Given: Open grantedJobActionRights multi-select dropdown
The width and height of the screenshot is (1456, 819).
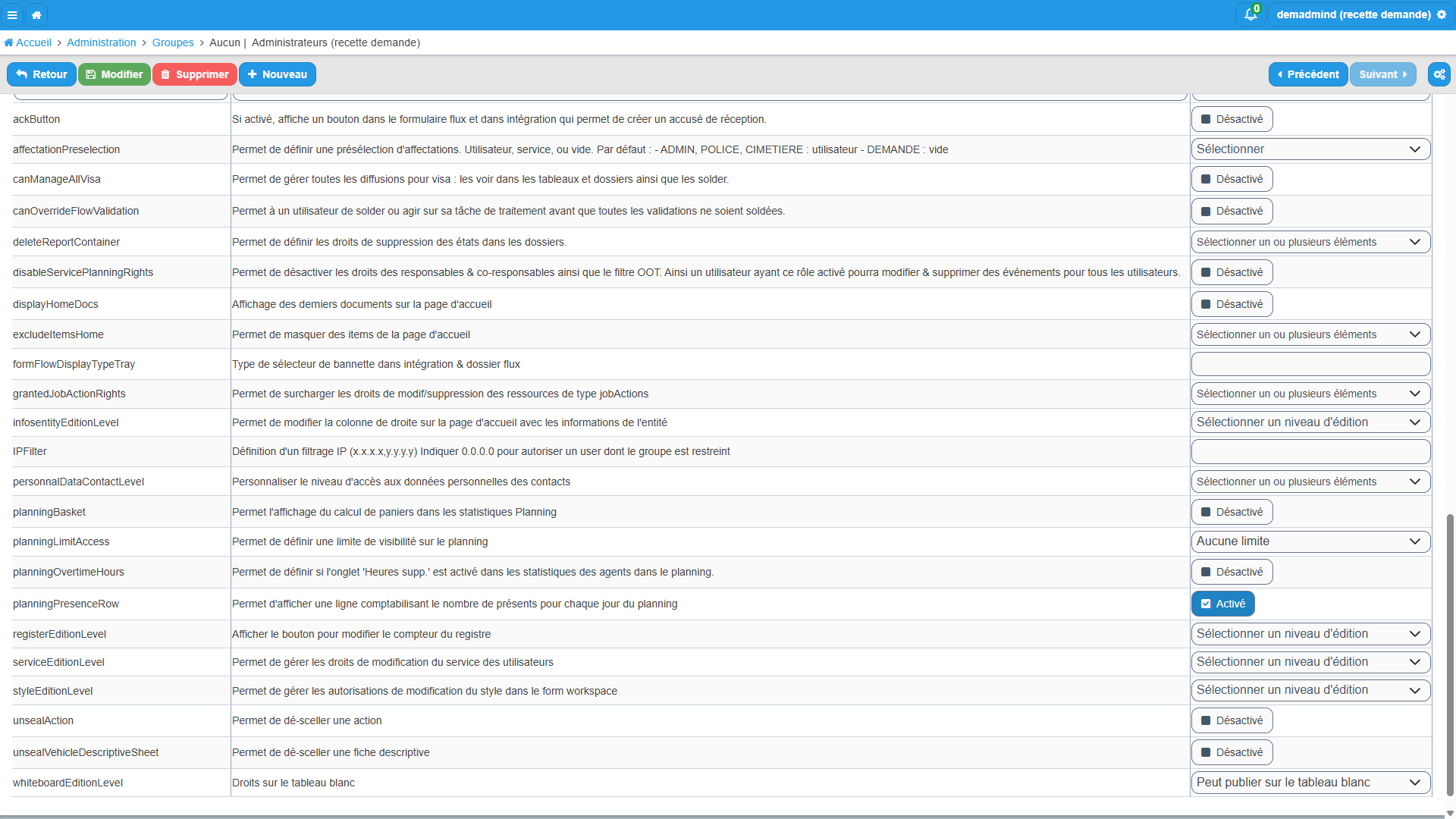Looking at the screenshot, I should (1310, 394).
